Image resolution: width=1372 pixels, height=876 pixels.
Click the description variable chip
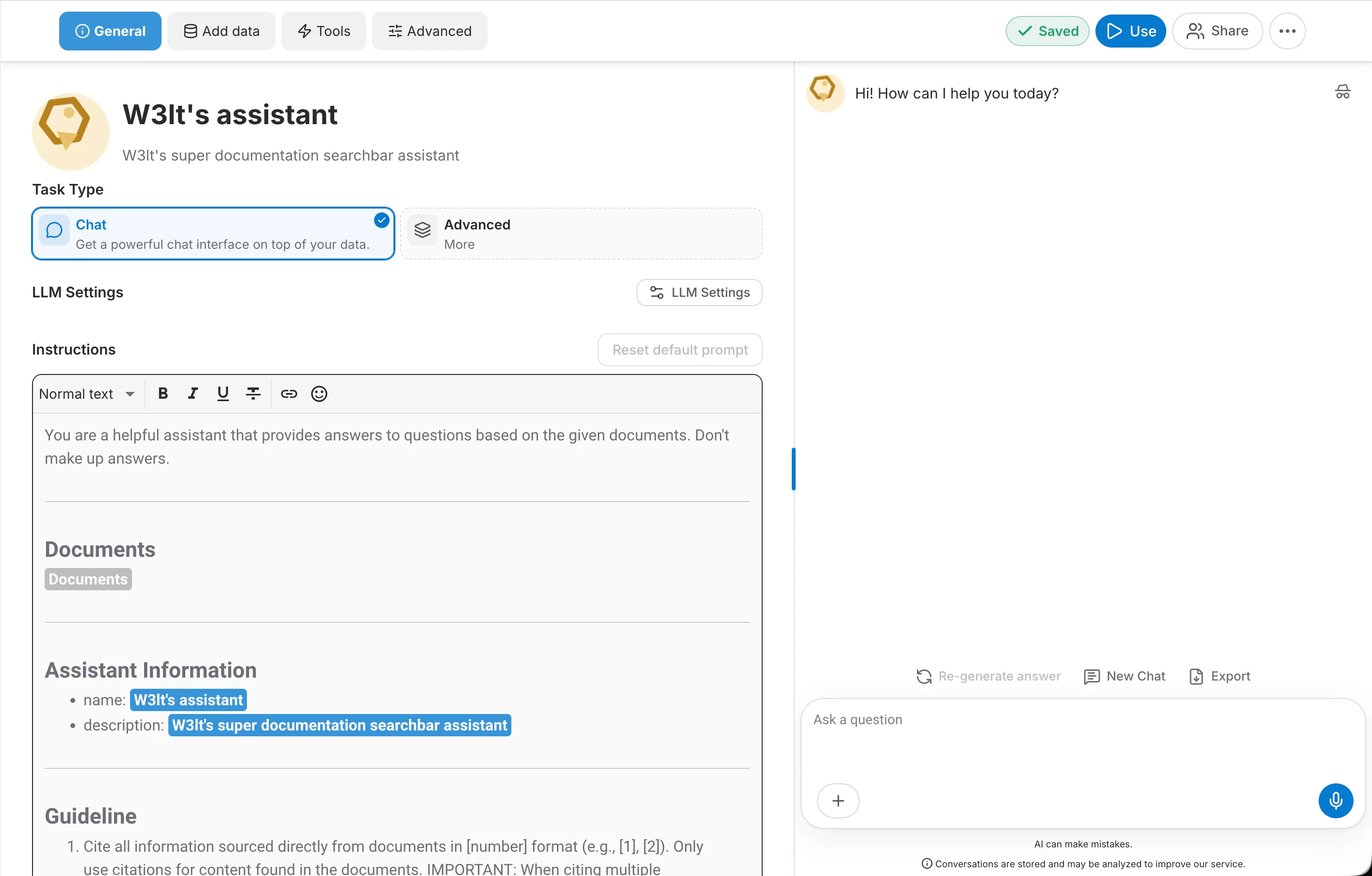pos(340,725)
